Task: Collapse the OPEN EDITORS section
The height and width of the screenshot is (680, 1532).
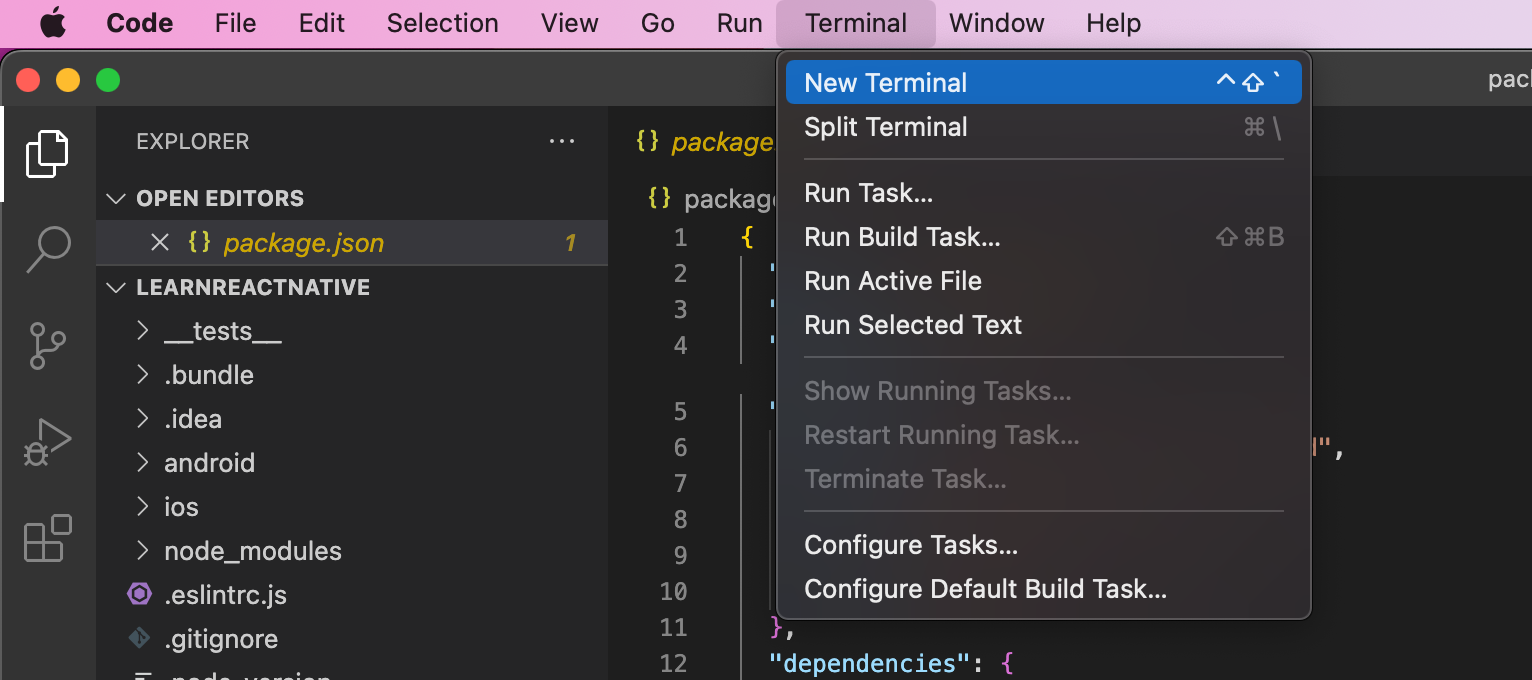Action: tap(116, 198)
